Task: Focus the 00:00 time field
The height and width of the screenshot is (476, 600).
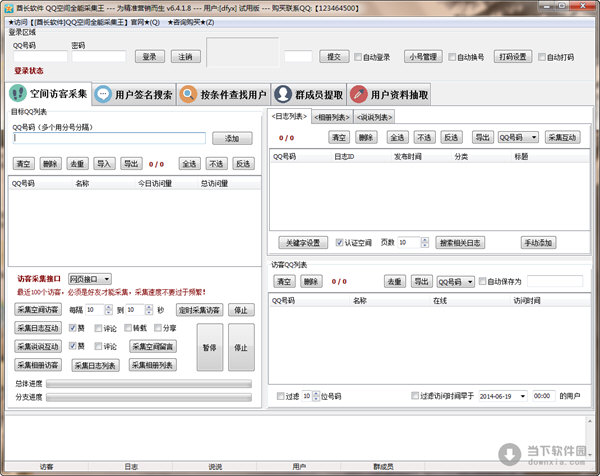Action: pos(543,396)
